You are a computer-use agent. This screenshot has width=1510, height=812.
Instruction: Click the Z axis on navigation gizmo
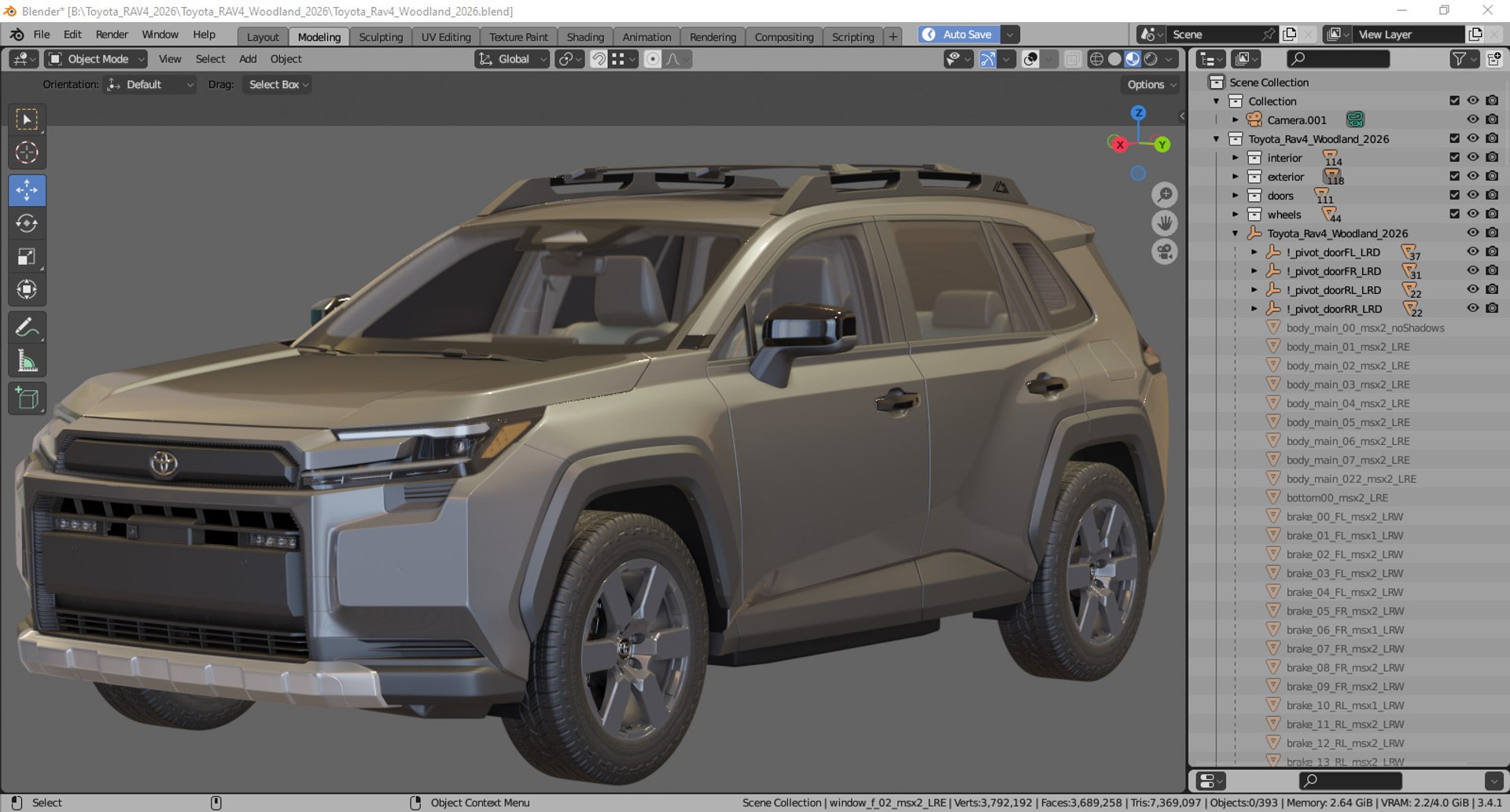click(x=1138, y=113)
